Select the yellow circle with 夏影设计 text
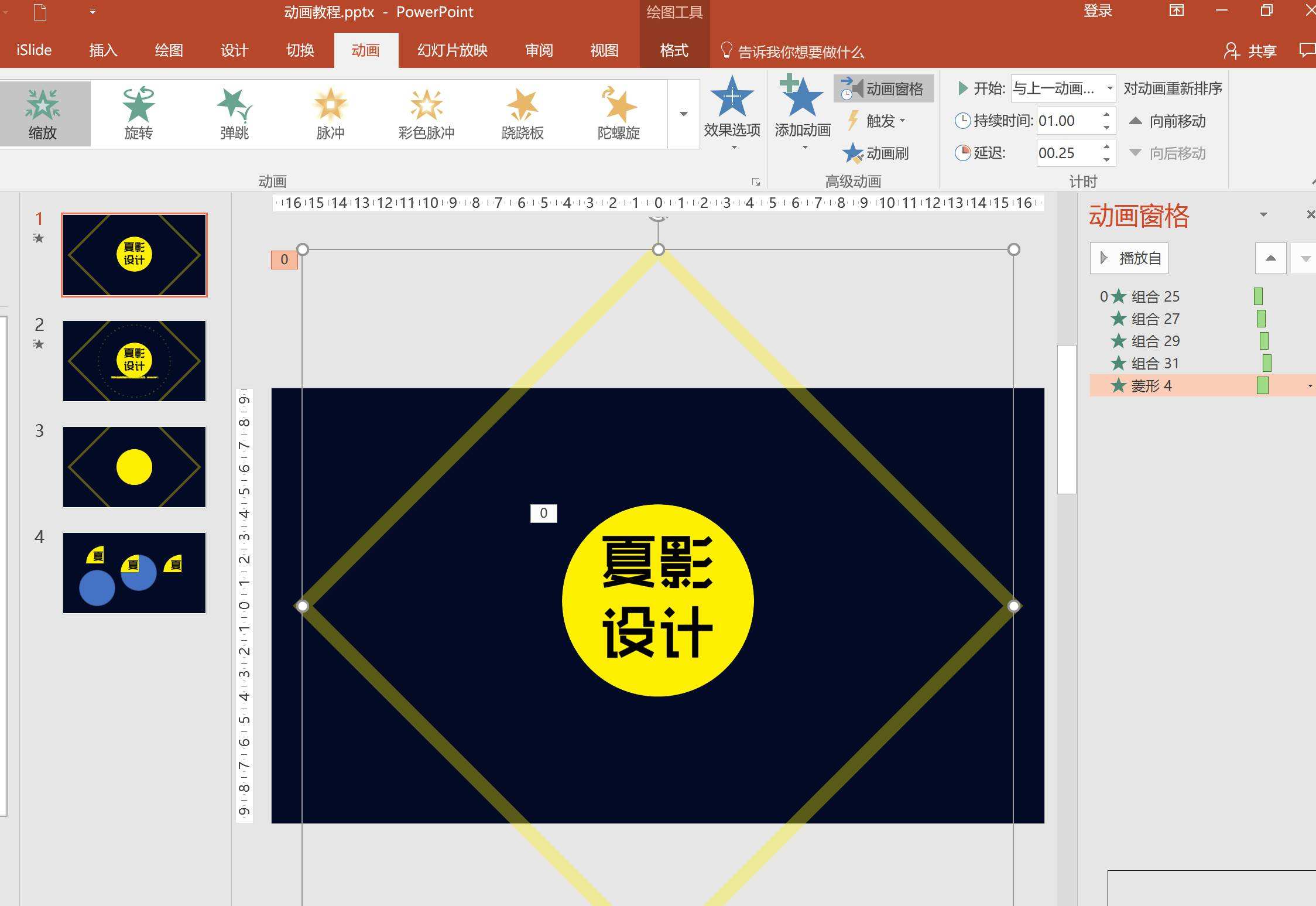Image resolution: width=1316 pixels, height=906 pixels. 657,600
